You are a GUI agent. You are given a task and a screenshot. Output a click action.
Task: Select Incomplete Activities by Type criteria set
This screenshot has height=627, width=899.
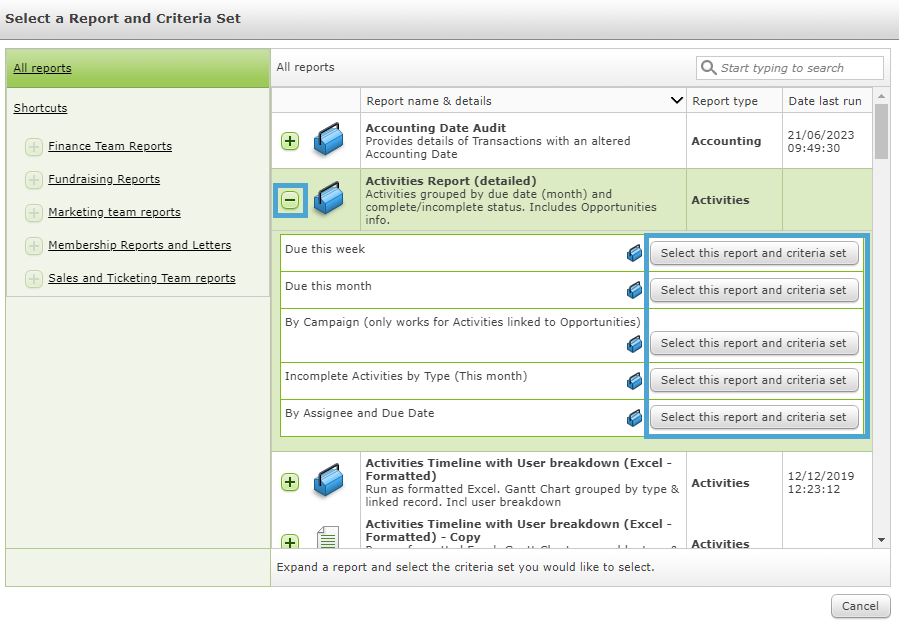pos(754,380)
